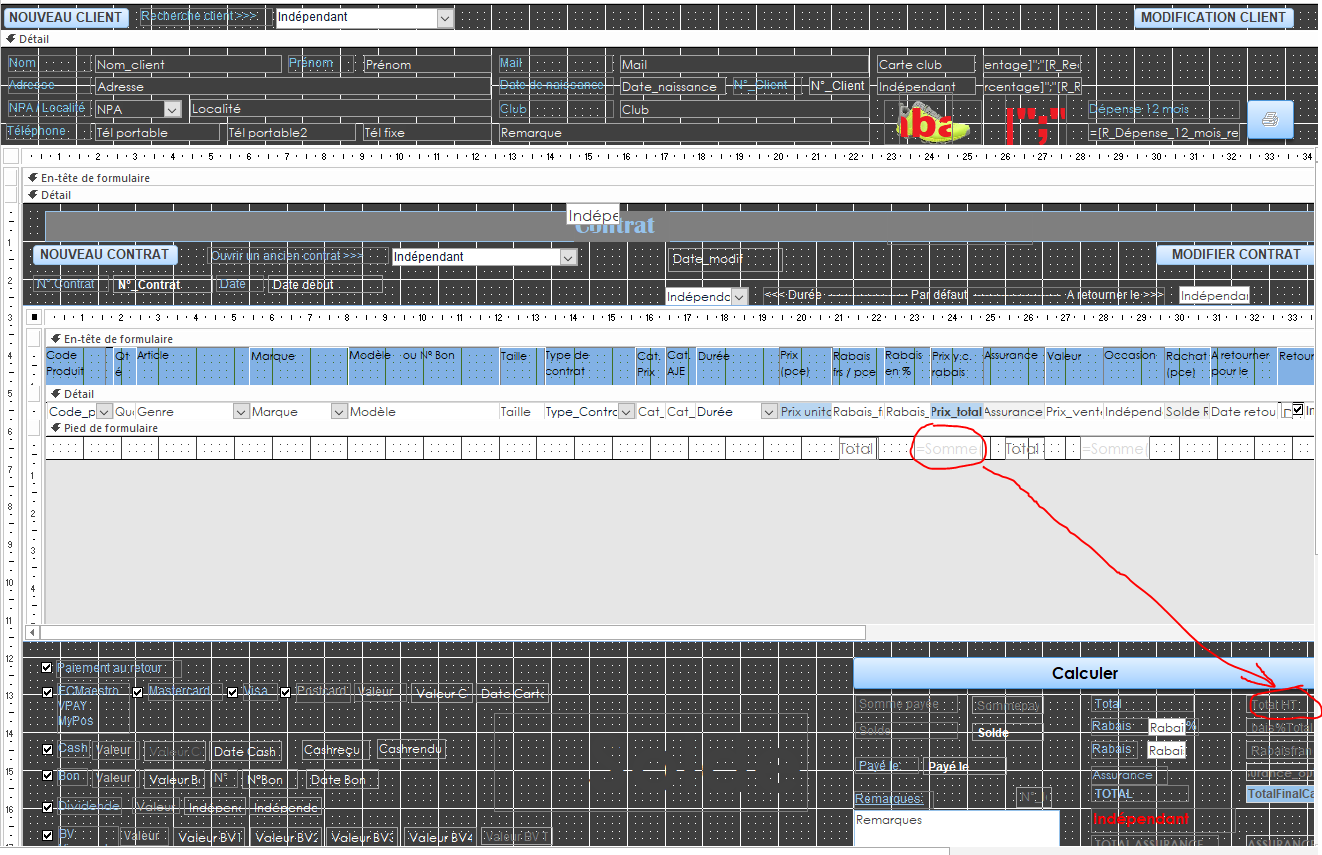Open the Marque combo arrow in detail row

coord(339,412)
